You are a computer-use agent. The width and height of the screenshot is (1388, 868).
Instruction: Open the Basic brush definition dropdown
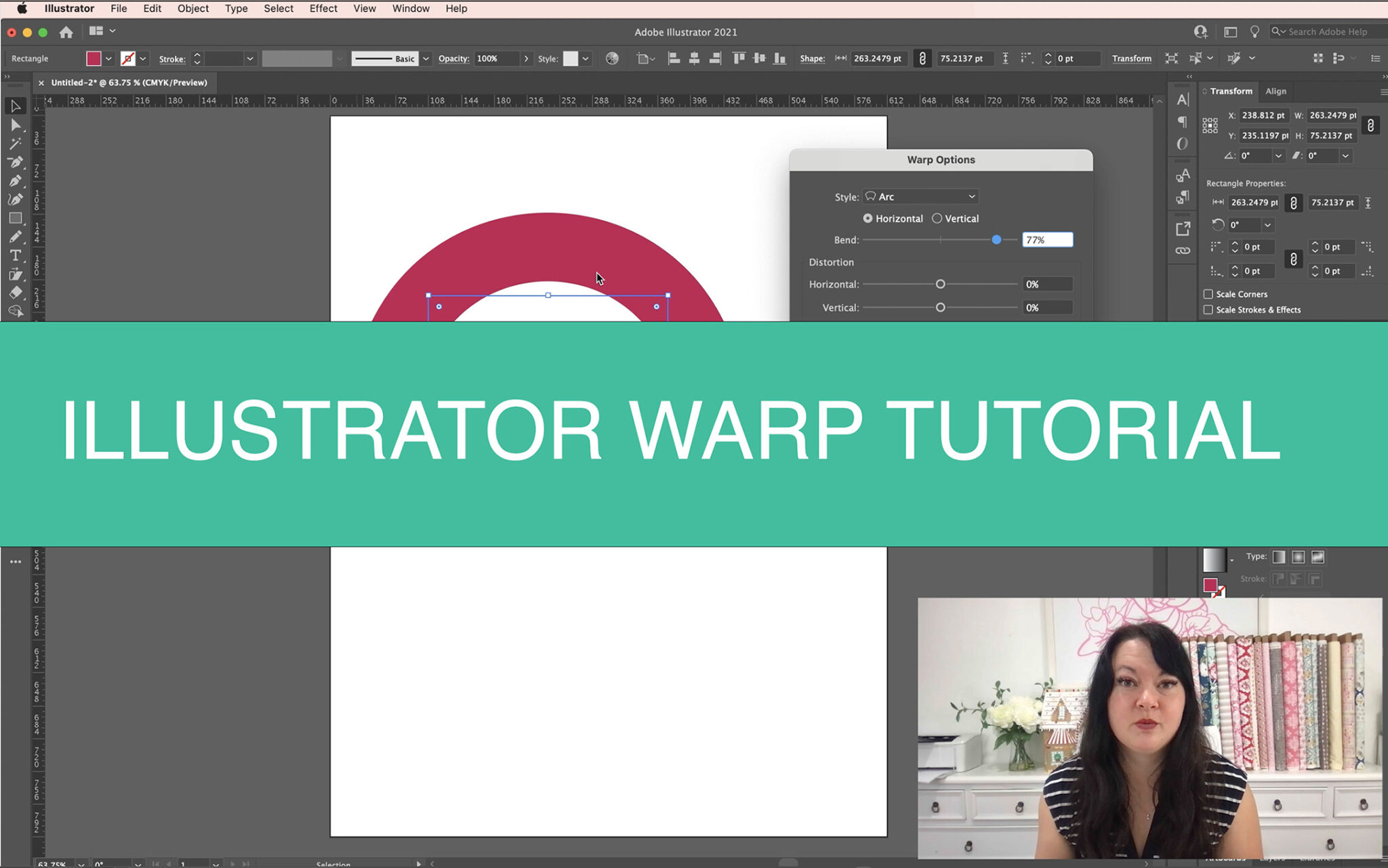[x=426, y=58]
